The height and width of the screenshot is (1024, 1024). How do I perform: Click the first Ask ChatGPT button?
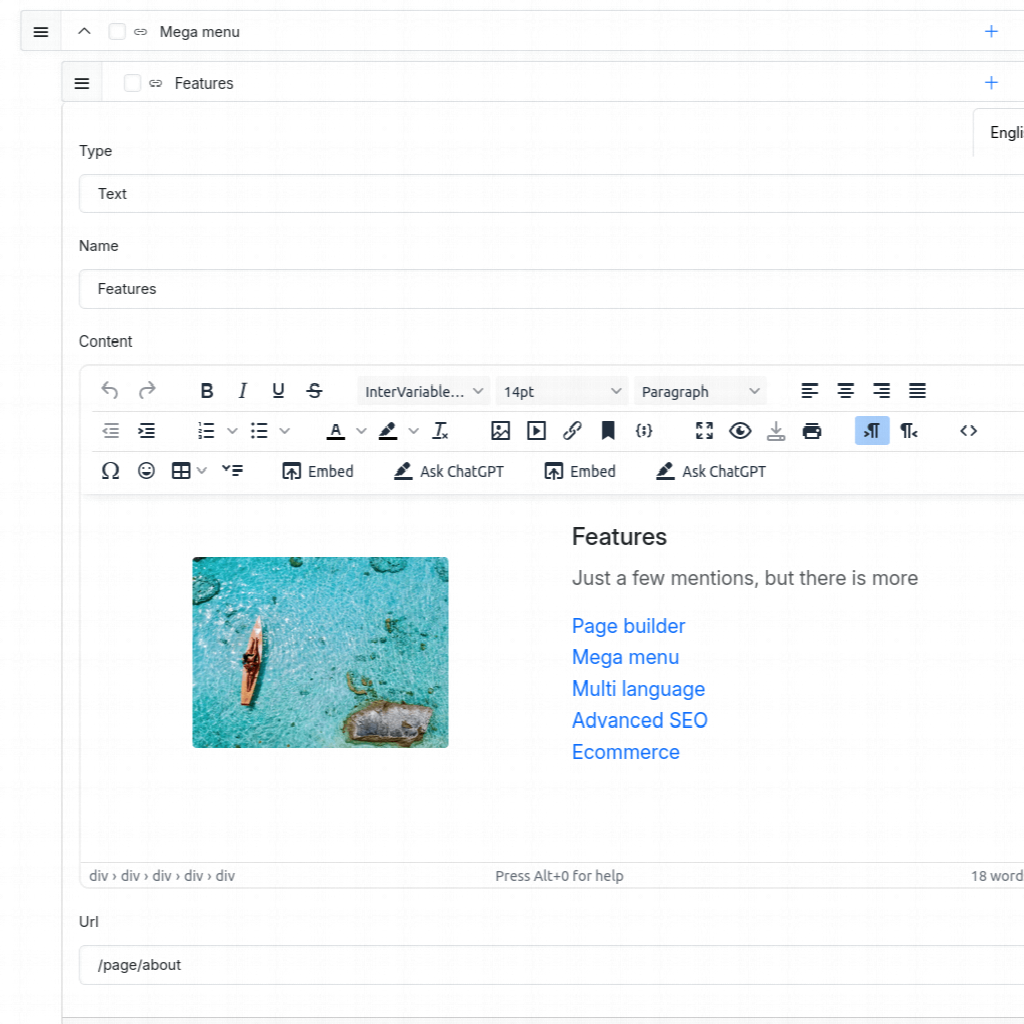click(449, 471)
